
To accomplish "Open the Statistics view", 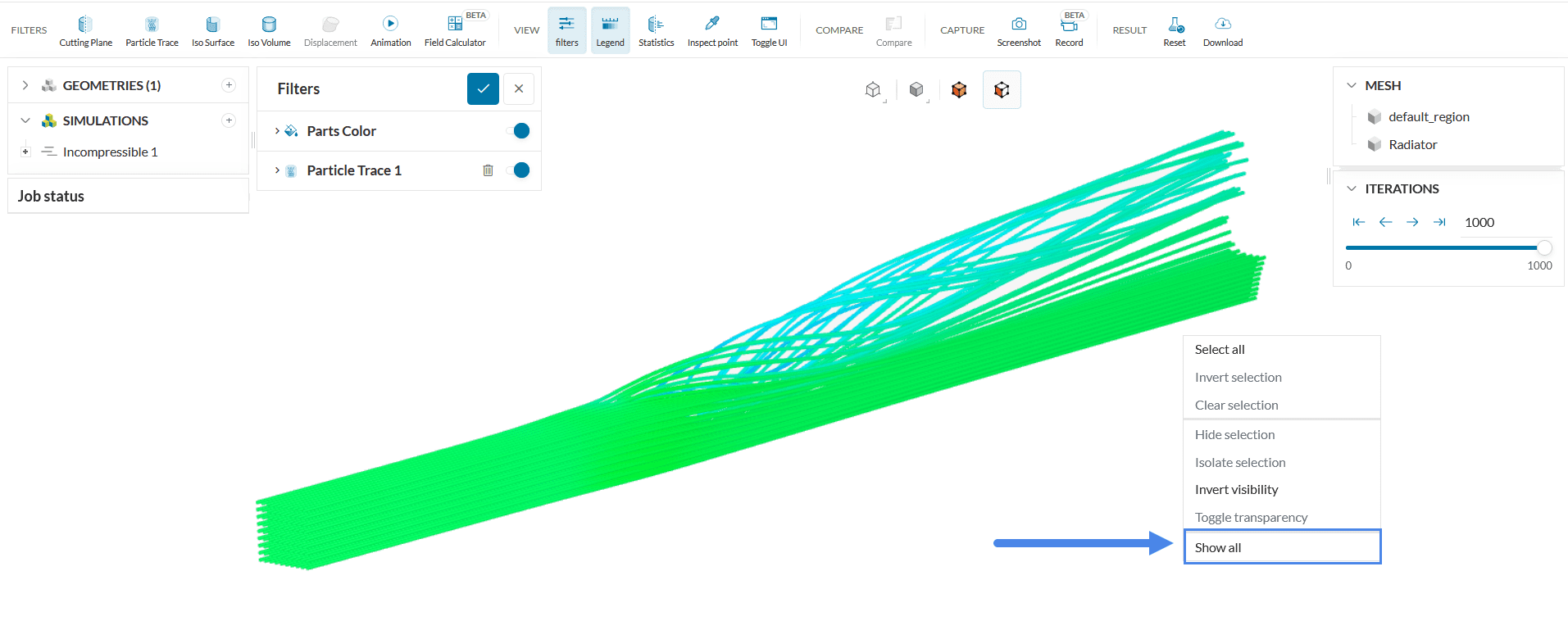I will coord(656,30).
